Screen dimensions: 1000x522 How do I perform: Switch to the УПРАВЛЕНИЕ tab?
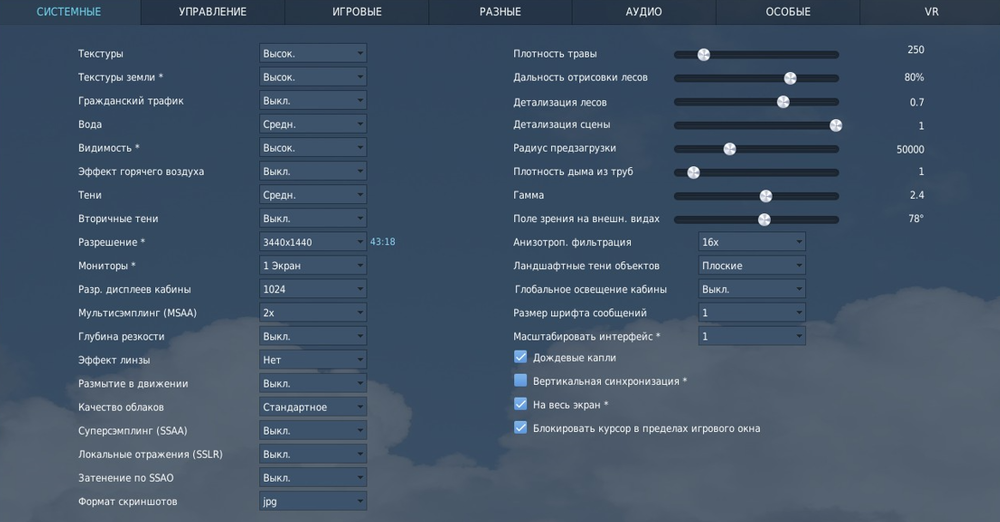[x=212, y=12]
